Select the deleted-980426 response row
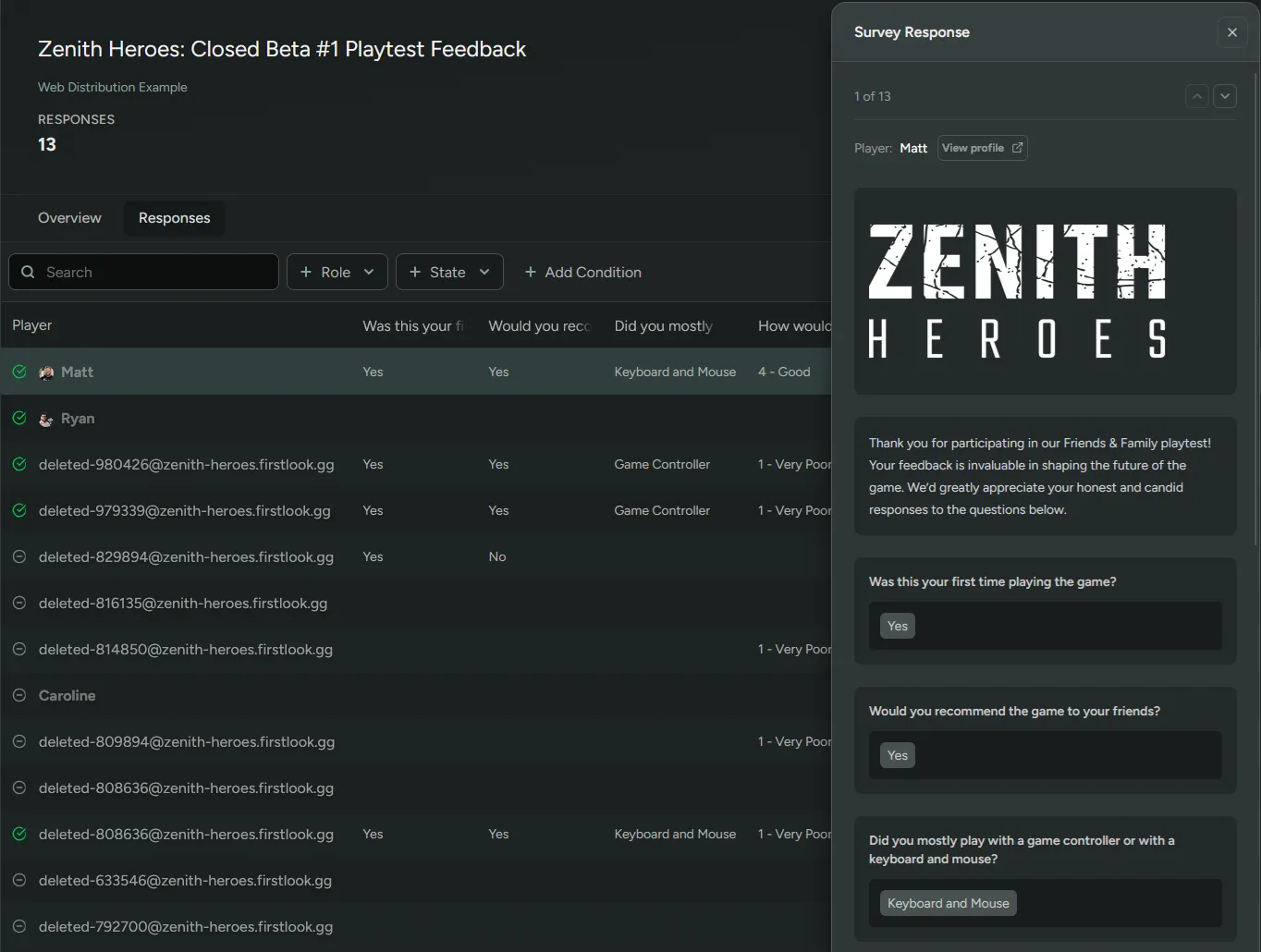 [x=416, y=464]
